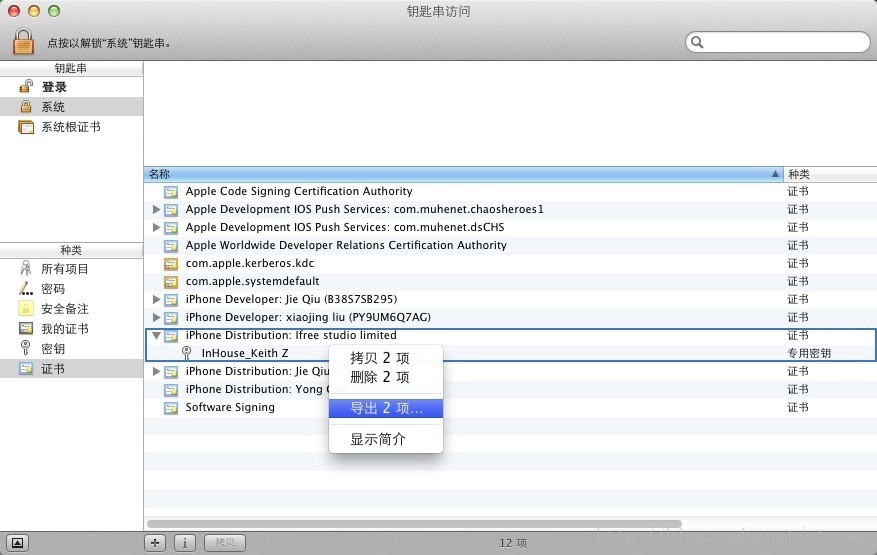Select com.apple.kerberos.kdc row text
This screenshot has width=877, height=555.
click(249, 263)
